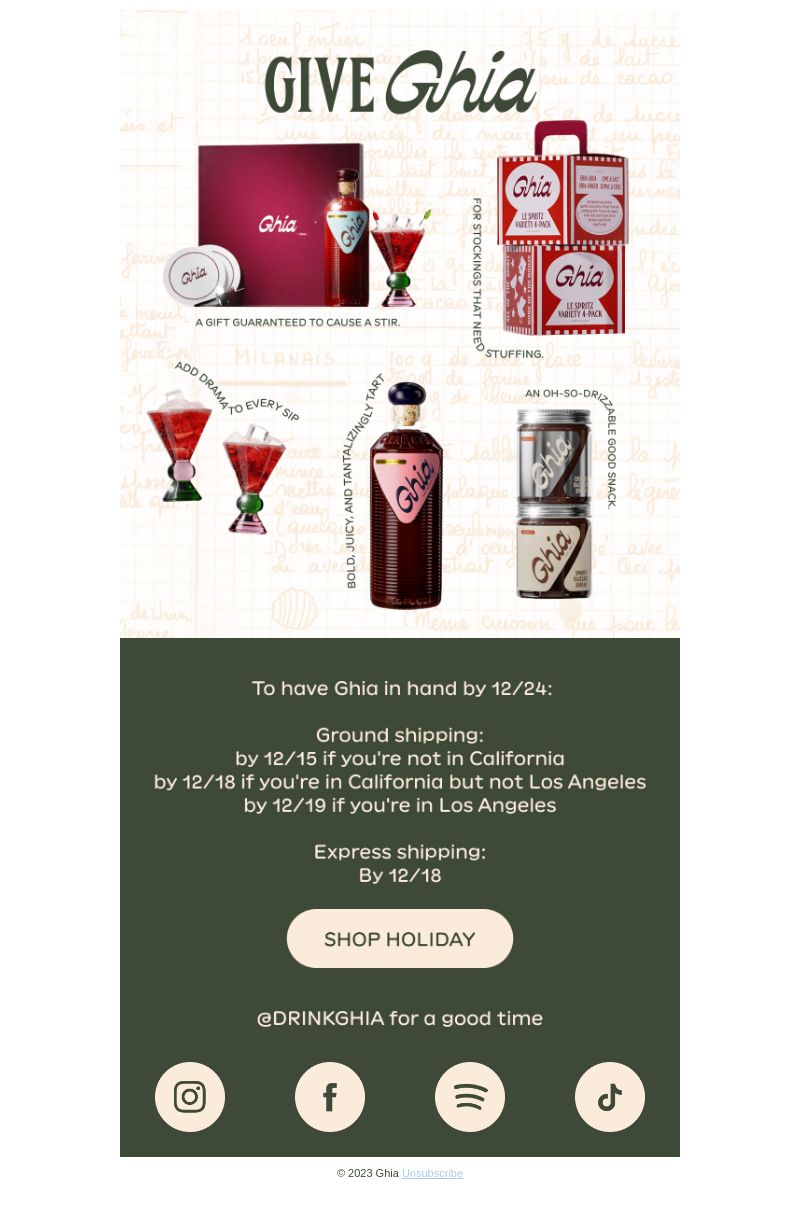Click the SHOP HOLIDAY button

tap(400, 938)
